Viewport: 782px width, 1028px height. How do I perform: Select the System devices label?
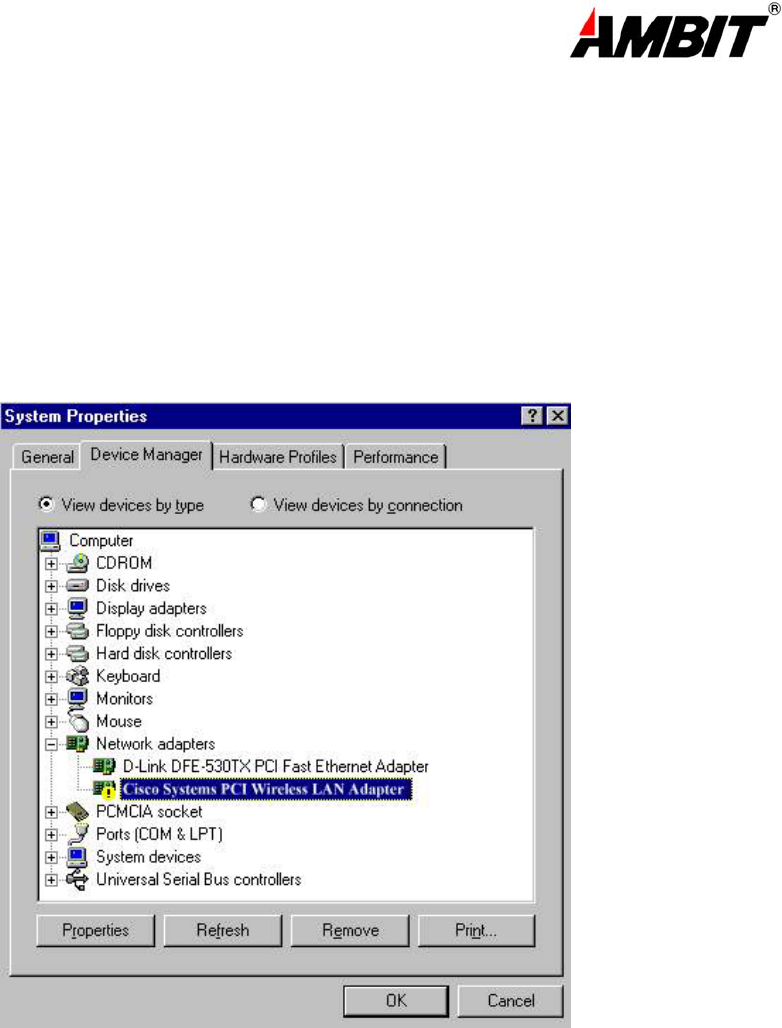click(x=148, y=857)
